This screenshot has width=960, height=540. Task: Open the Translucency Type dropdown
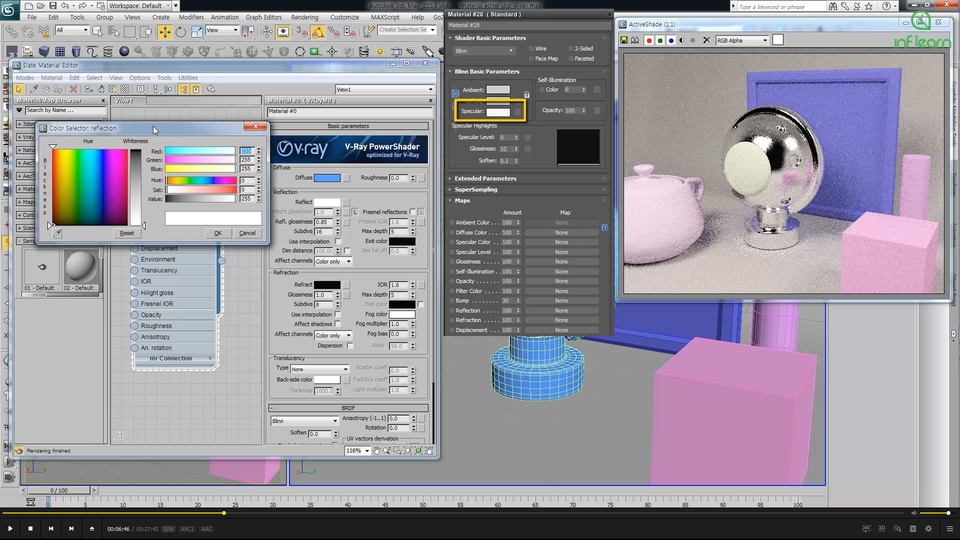pyautogui.click(x=320, y=369)
